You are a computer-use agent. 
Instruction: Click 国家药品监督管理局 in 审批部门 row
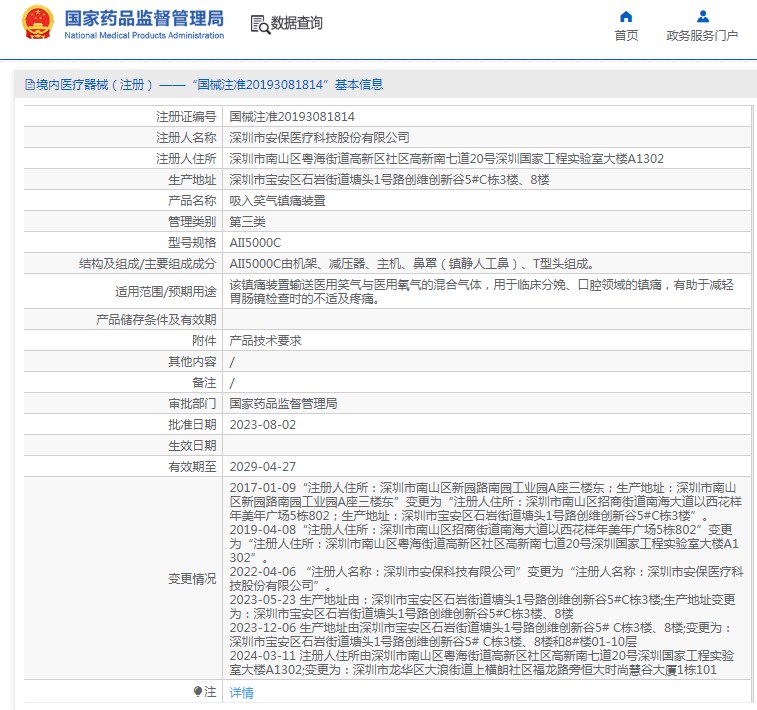(283, 403)
